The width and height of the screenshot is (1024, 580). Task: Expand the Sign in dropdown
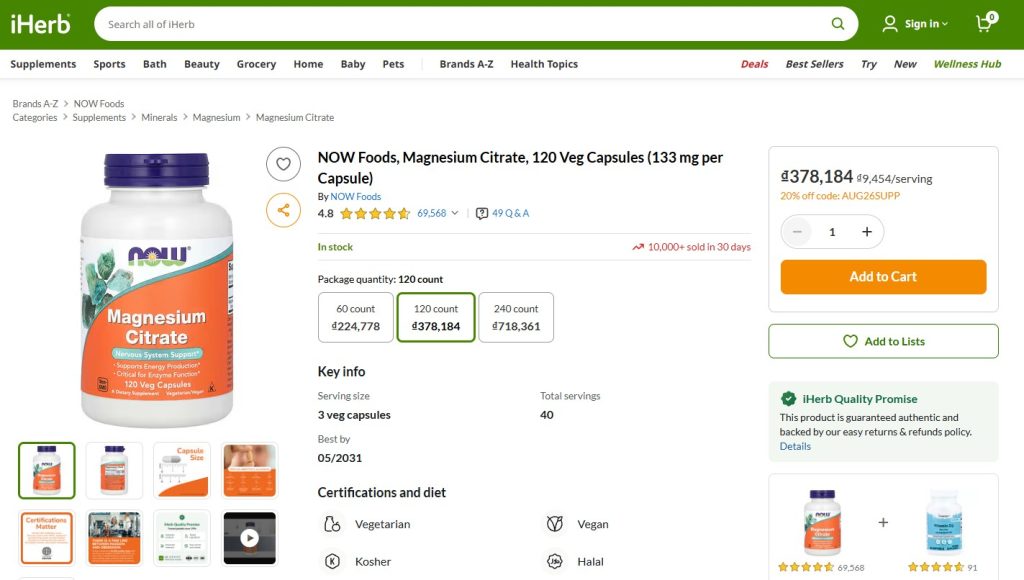(916, 24)
